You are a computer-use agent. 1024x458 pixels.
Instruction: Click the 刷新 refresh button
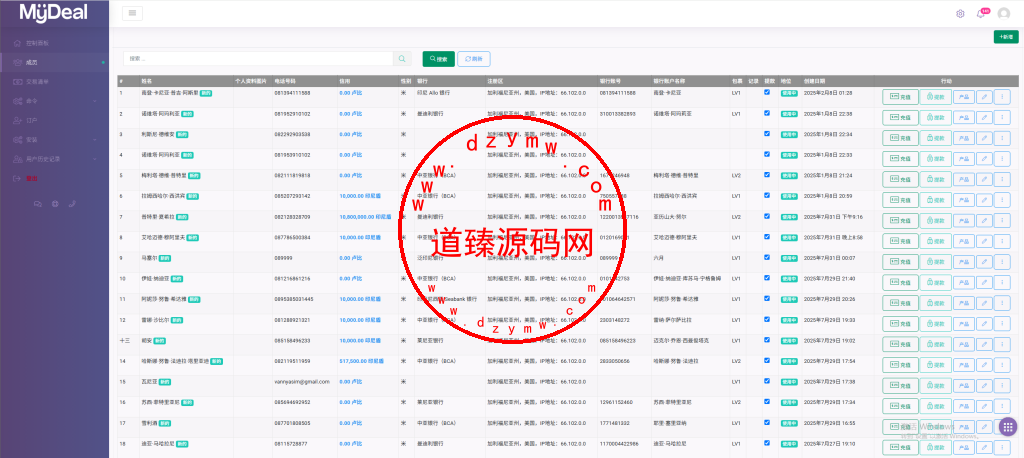pos(473,59)
